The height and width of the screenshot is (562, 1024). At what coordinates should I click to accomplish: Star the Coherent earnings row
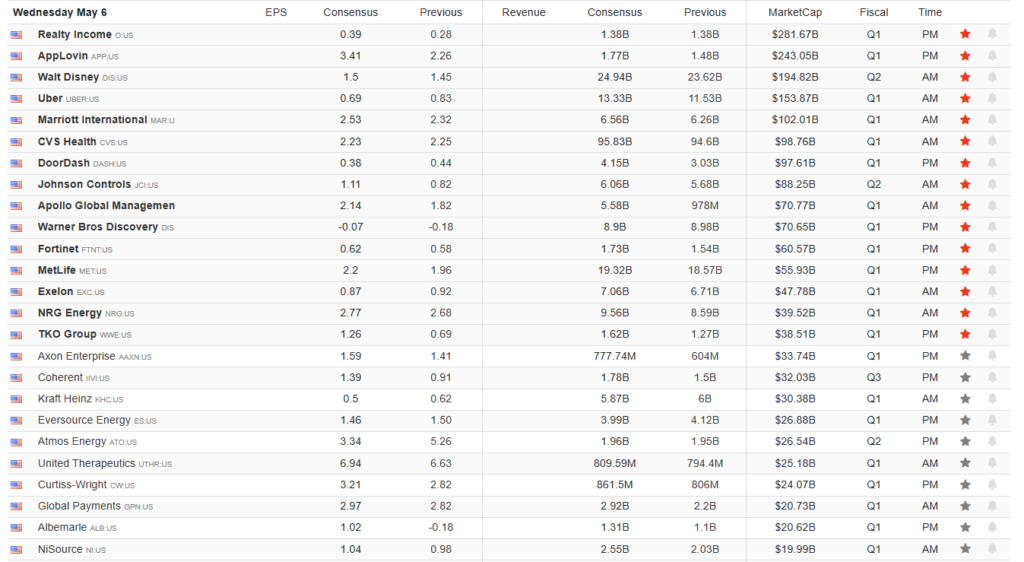point(965,377)
